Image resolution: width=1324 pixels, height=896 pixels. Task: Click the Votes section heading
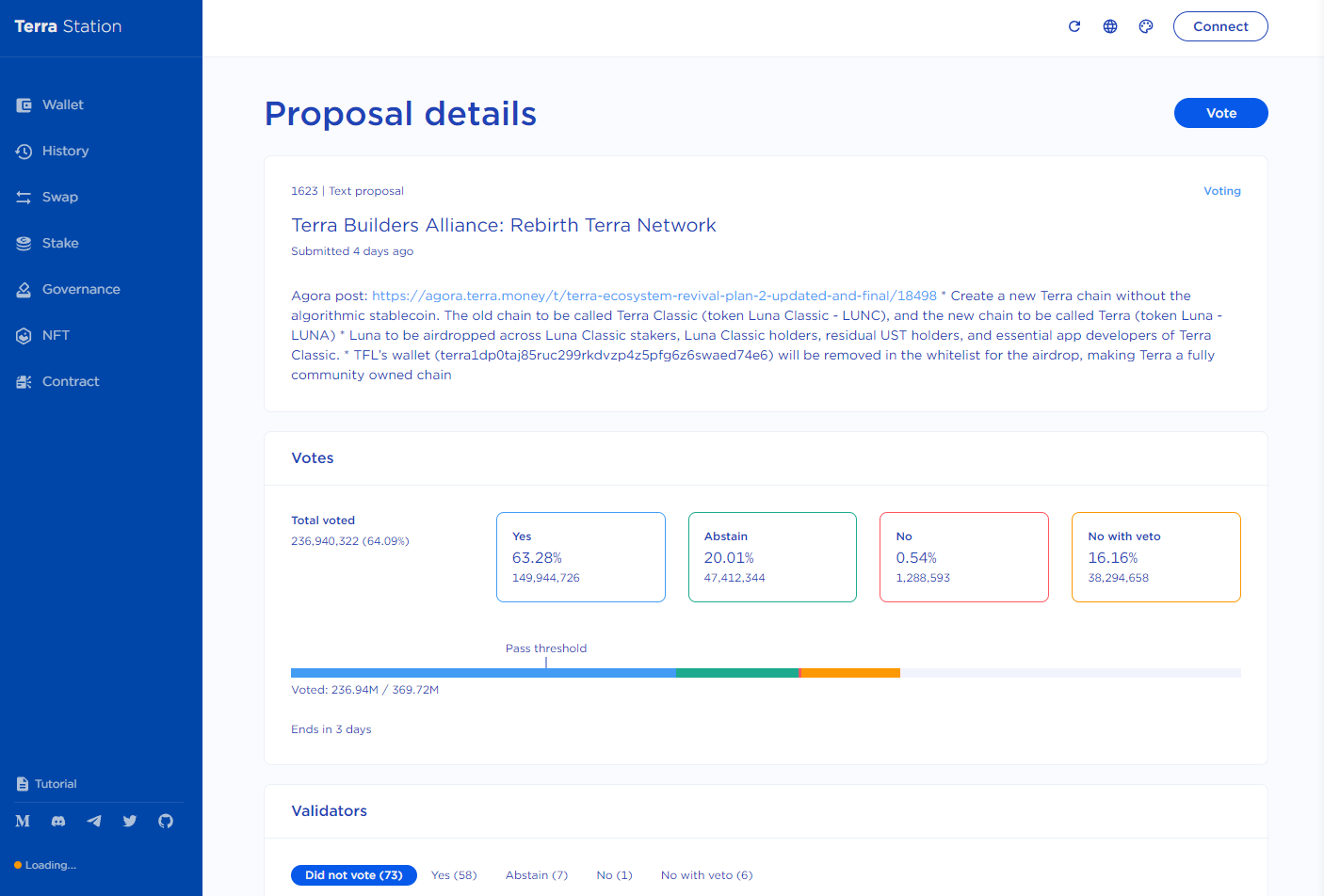313,458
